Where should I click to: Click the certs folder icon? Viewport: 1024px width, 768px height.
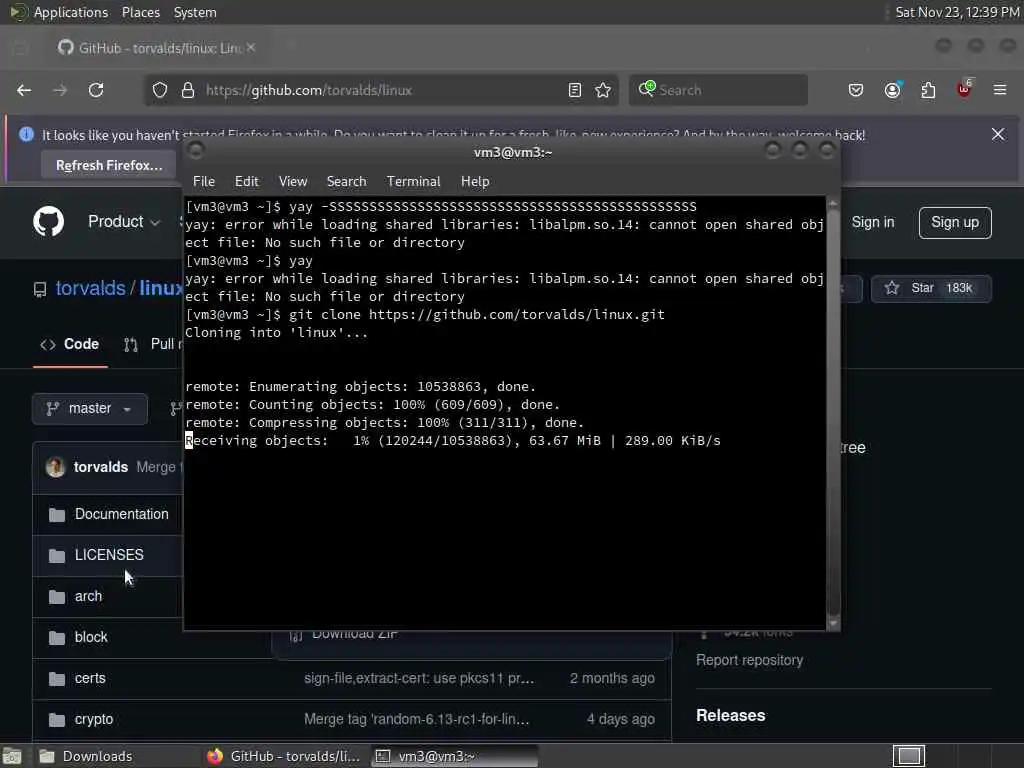pos(57,679)
